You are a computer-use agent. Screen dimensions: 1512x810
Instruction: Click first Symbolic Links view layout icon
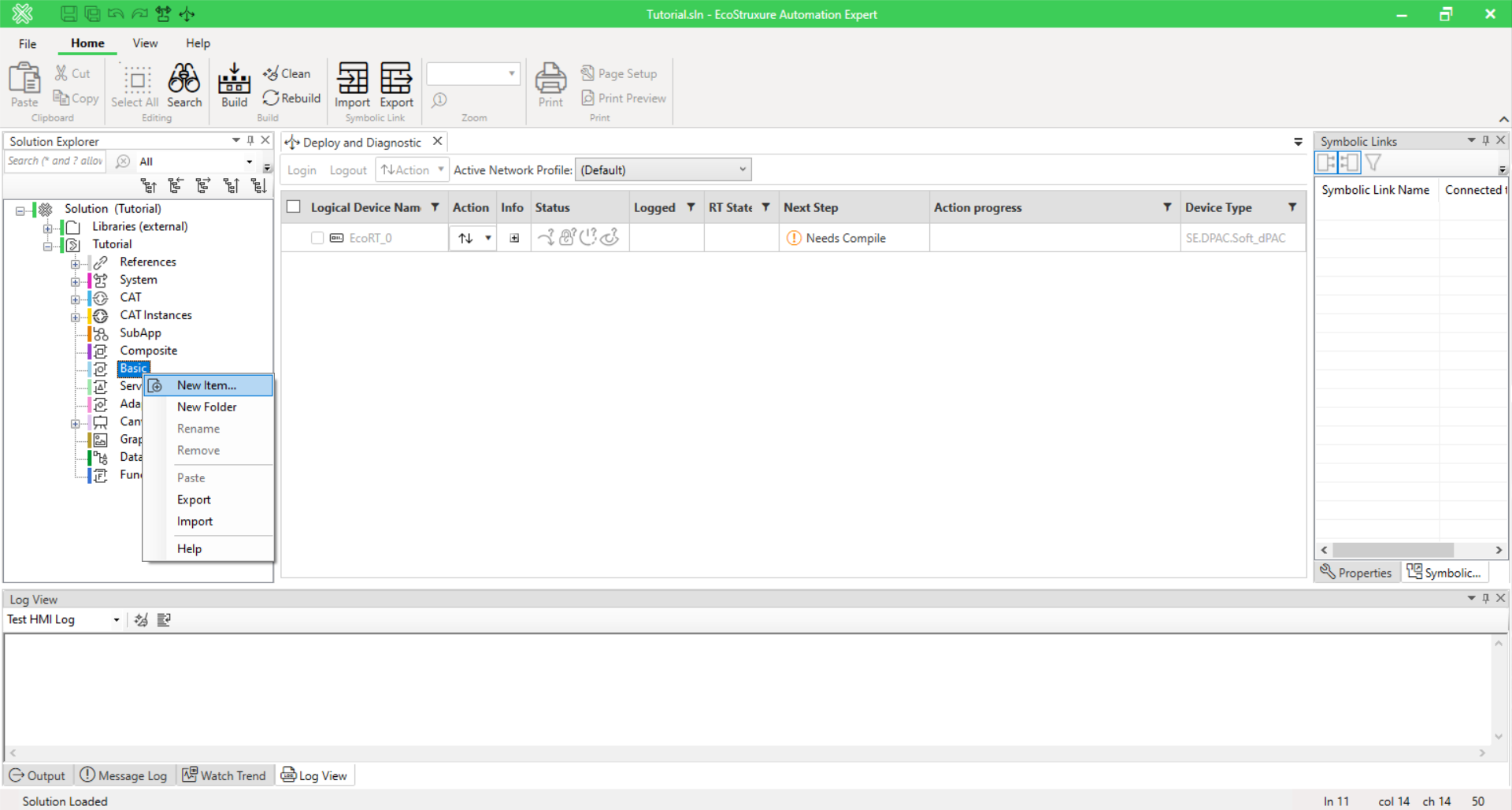pyautogui.click(x=1327, y=163)
